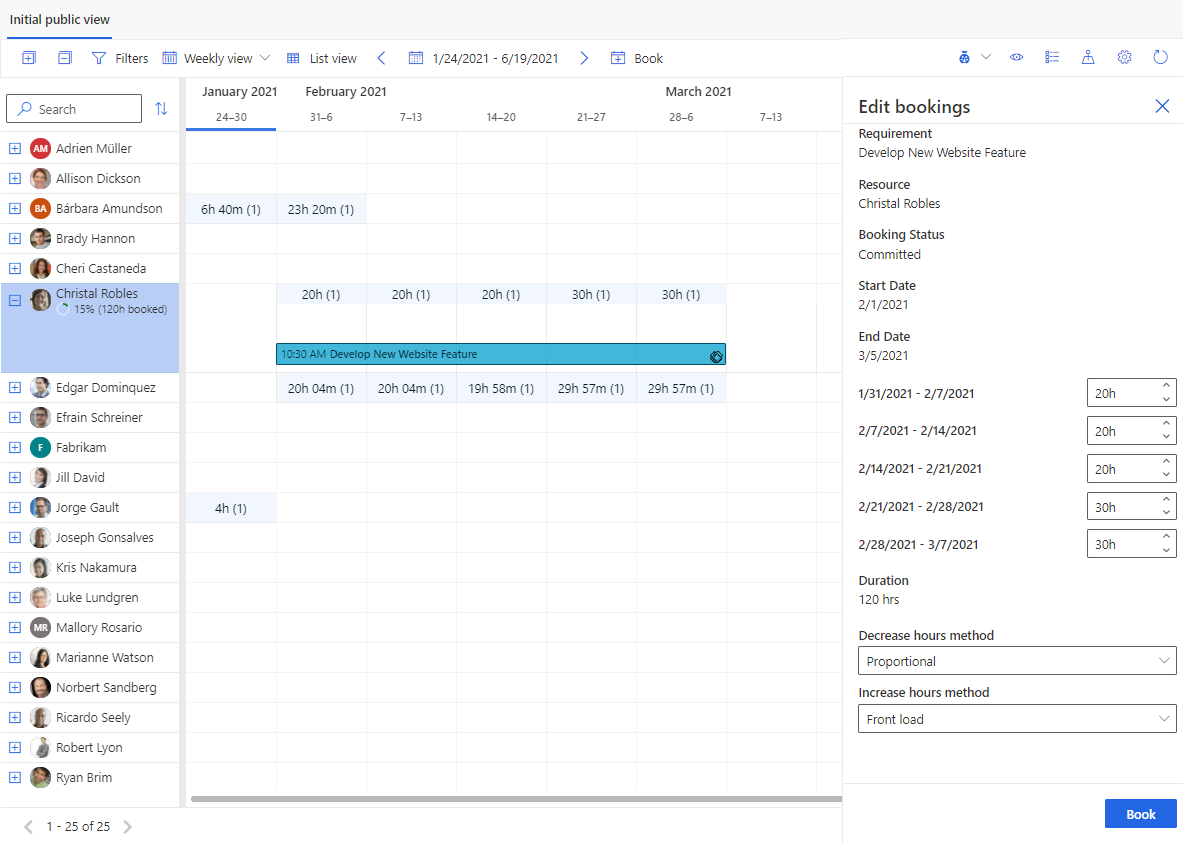Click Jorge Gault's 4h (1) cell

pos(231,509)
